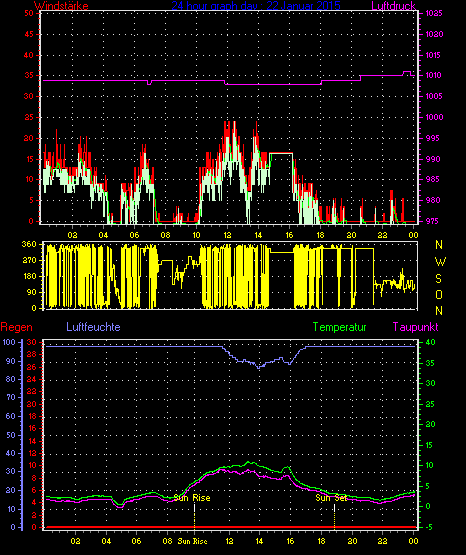Click the O compass direction label
The width and height of the screenshot is (466, 555).
coord(439,294)
